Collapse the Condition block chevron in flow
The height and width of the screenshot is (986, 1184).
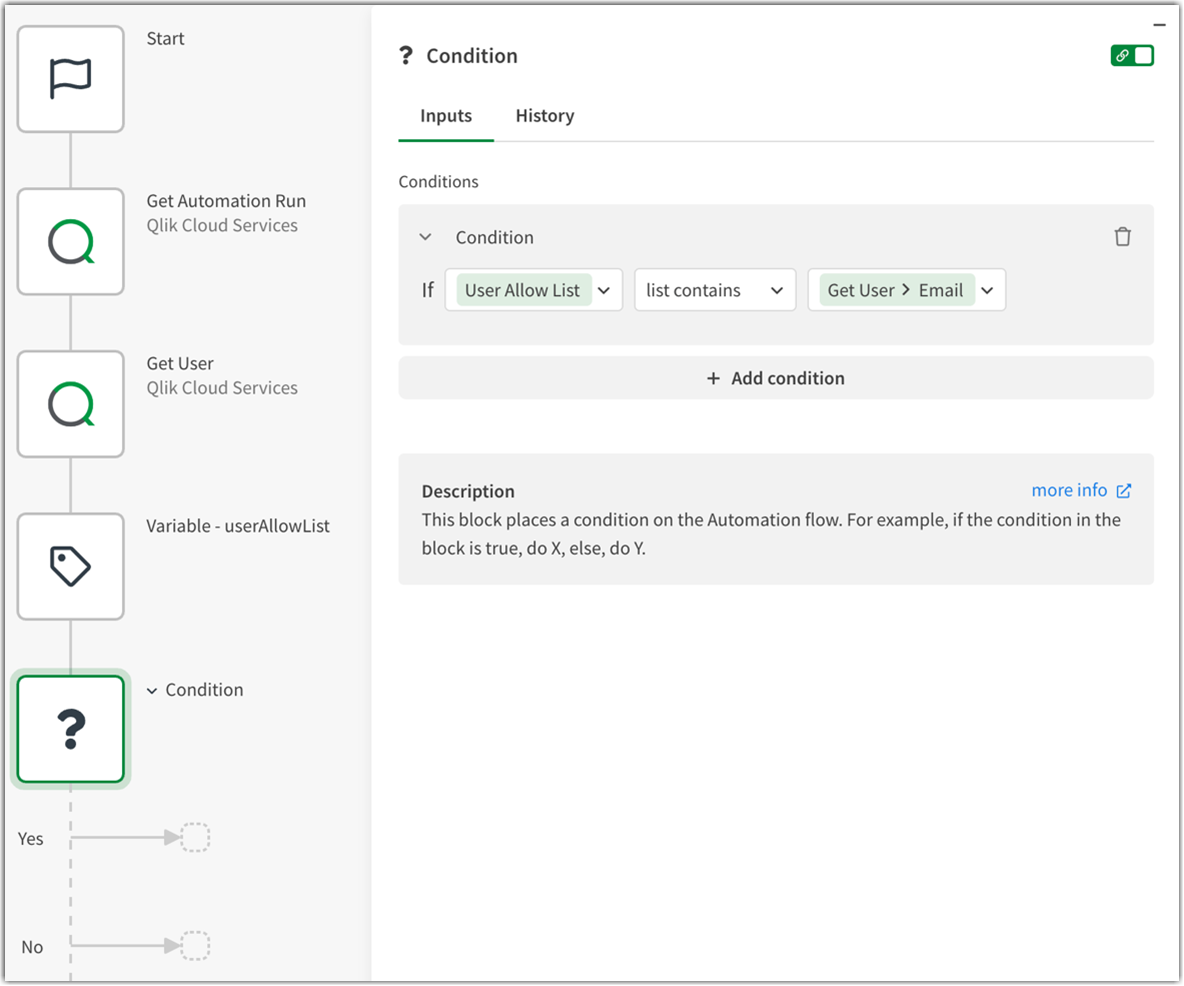click(152, 691)
